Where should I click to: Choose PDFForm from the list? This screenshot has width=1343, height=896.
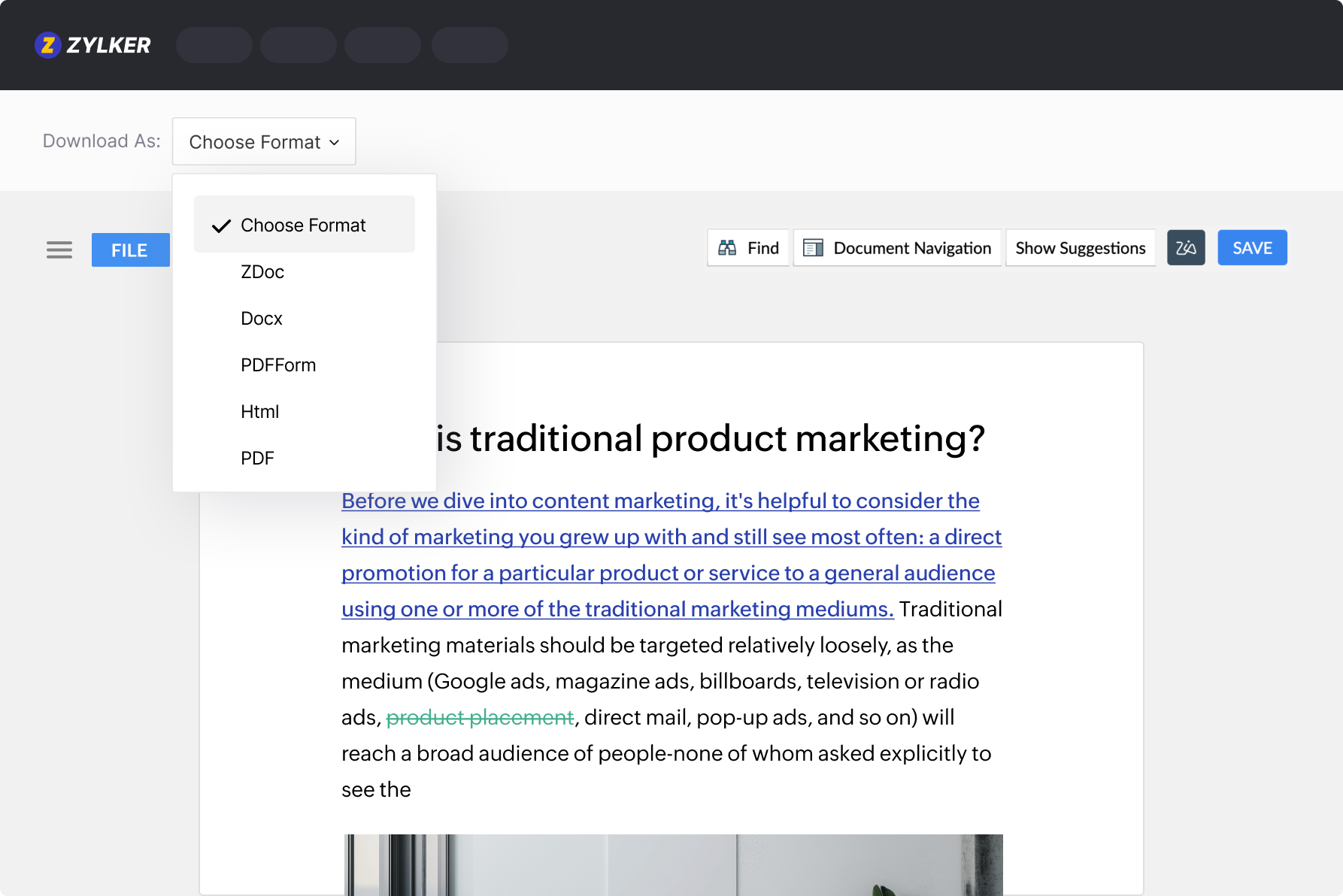(278, 365)
